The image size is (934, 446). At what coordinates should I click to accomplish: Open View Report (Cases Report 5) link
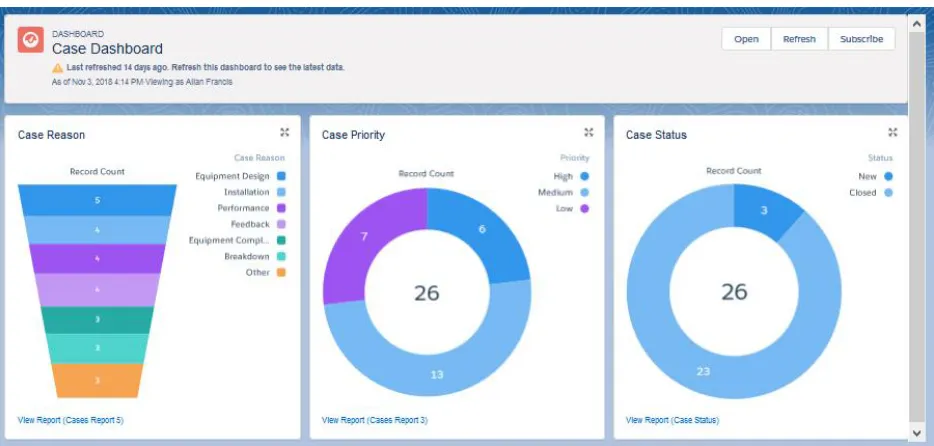(71, 420)
